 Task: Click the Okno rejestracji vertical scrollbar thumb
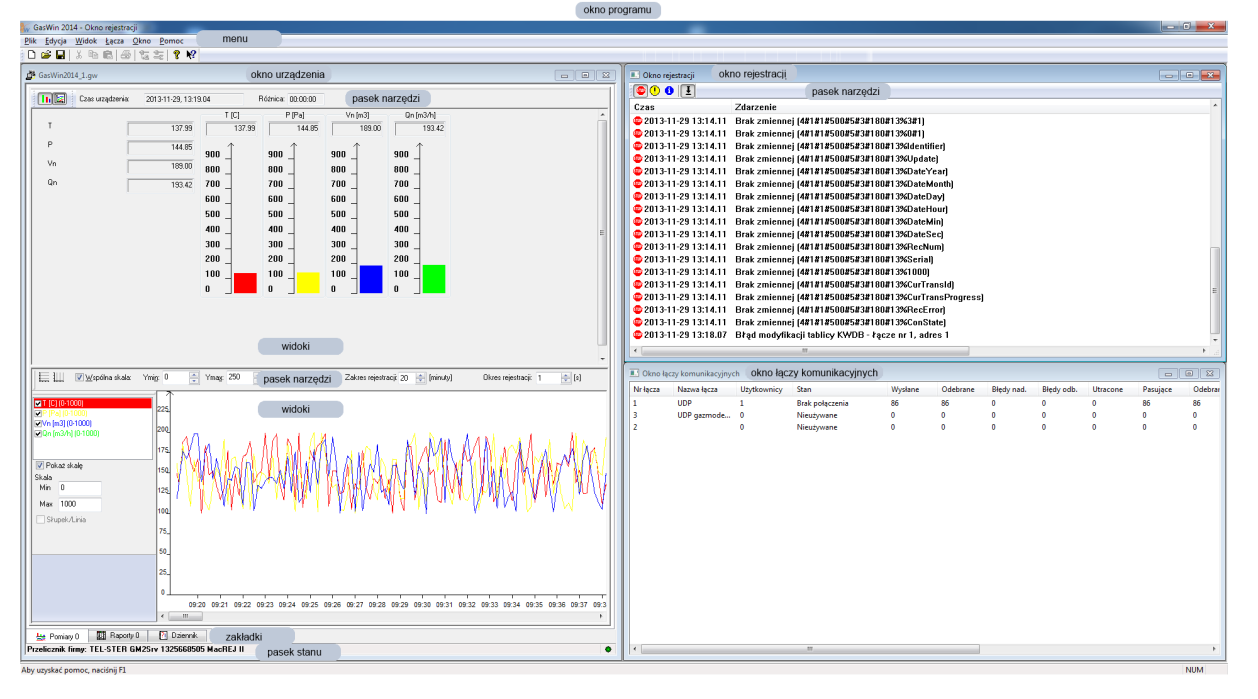pos(1215,290)
